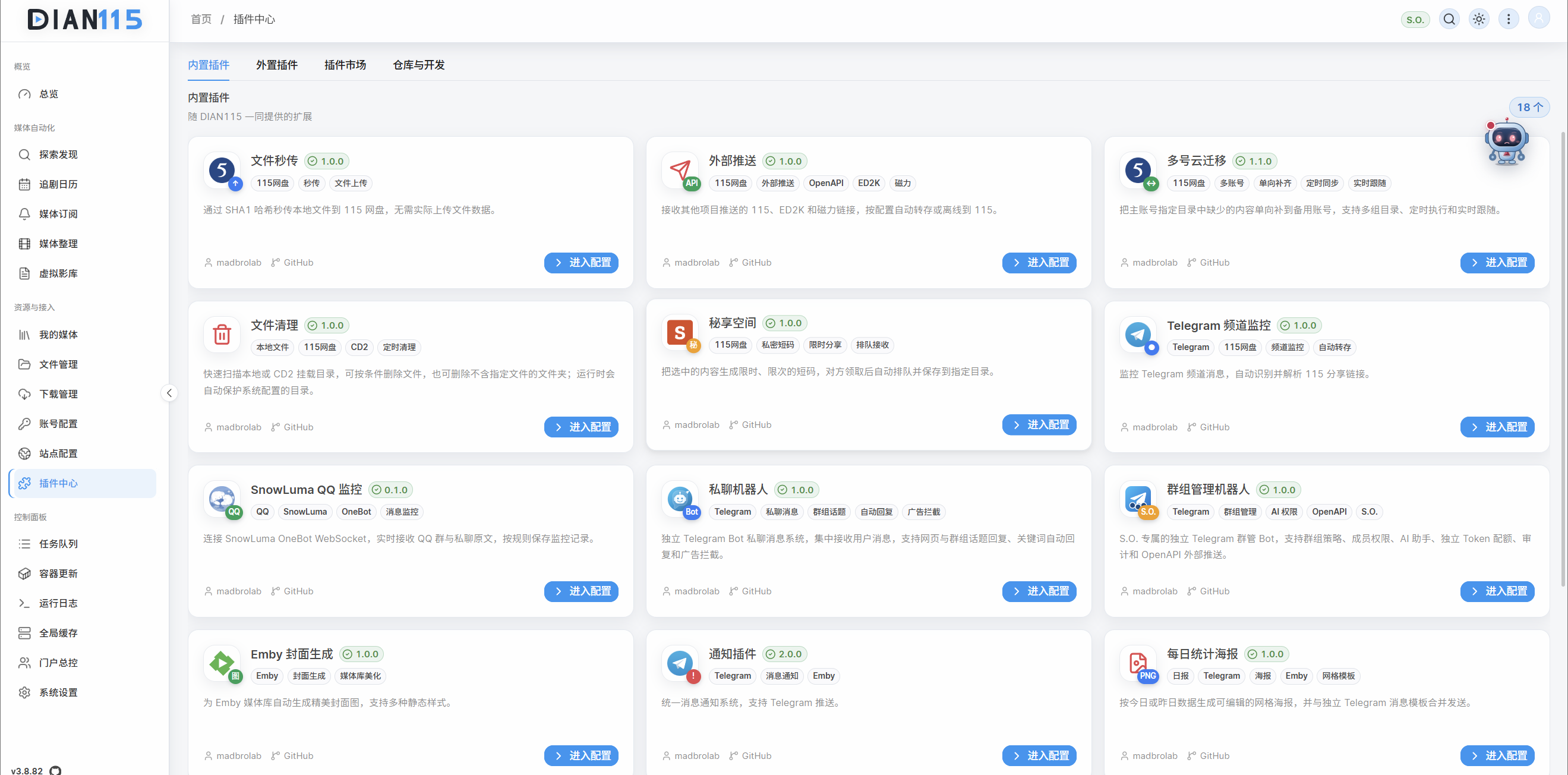
Task: Click the 1.1.0 version badge of 多号云迁移
Action: (1254, 160)
